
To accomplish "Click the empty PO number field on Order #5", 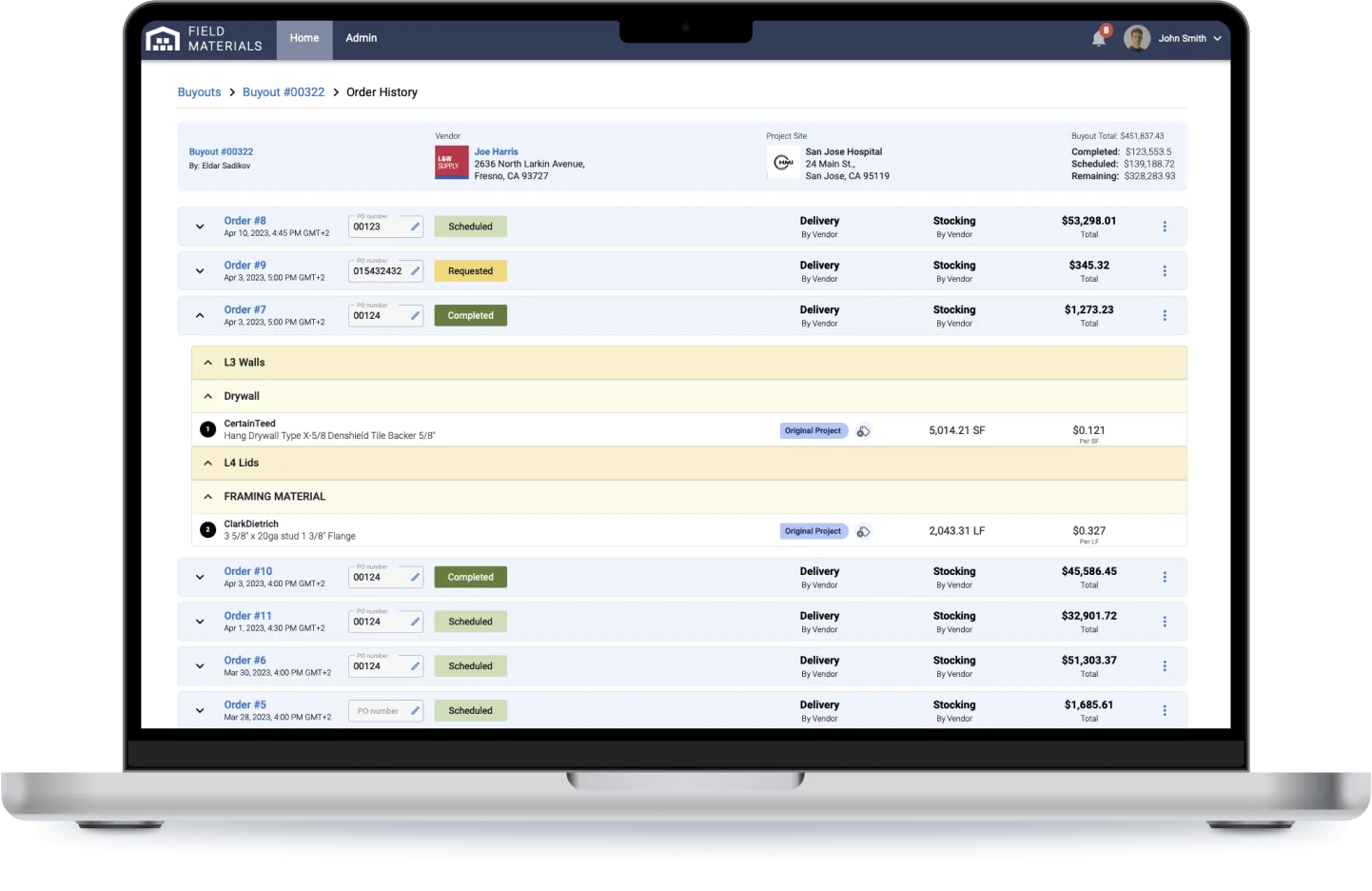I will 381,710.
